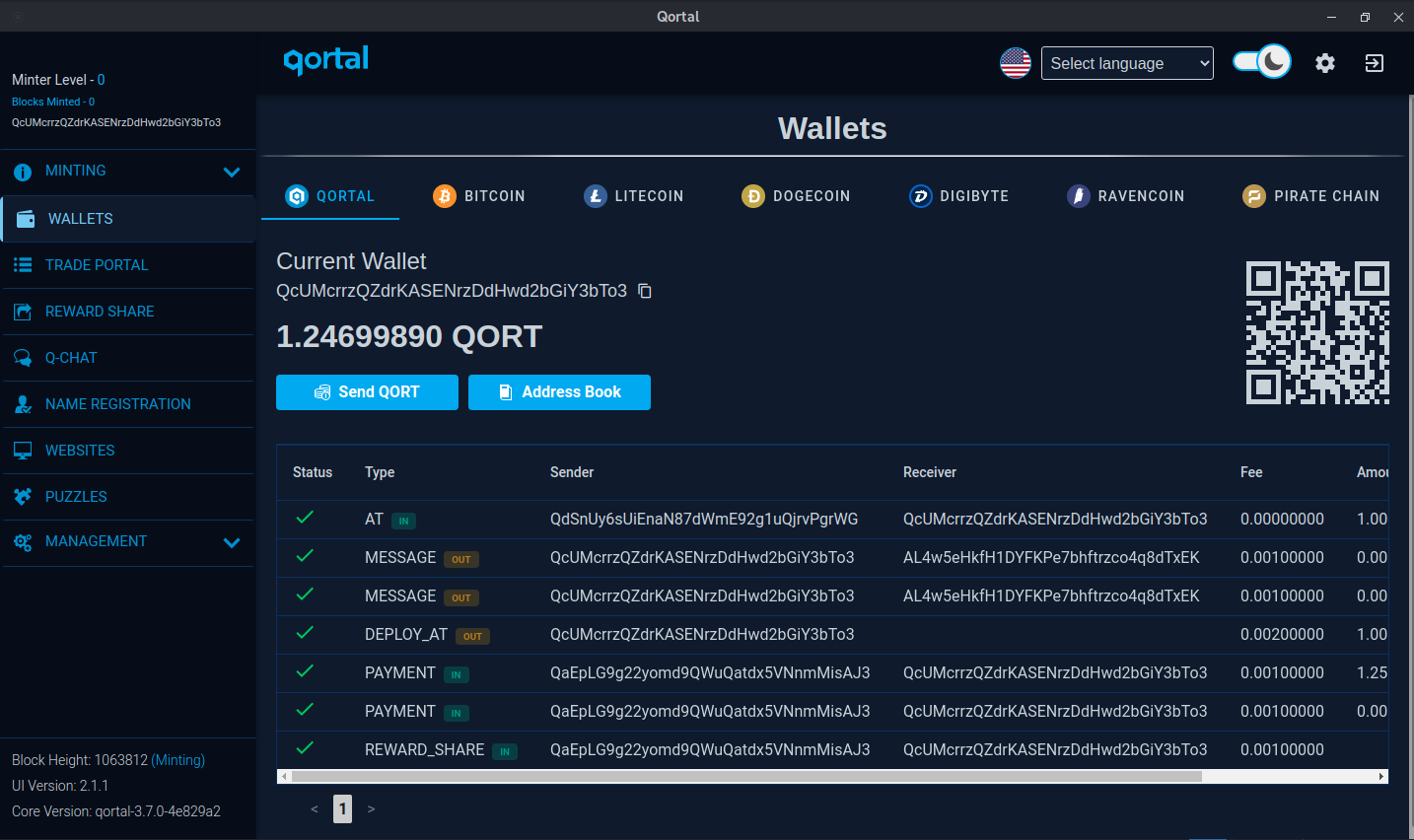
Task: Click the Pirate Chain coin icon
Action: (1254, 196)
